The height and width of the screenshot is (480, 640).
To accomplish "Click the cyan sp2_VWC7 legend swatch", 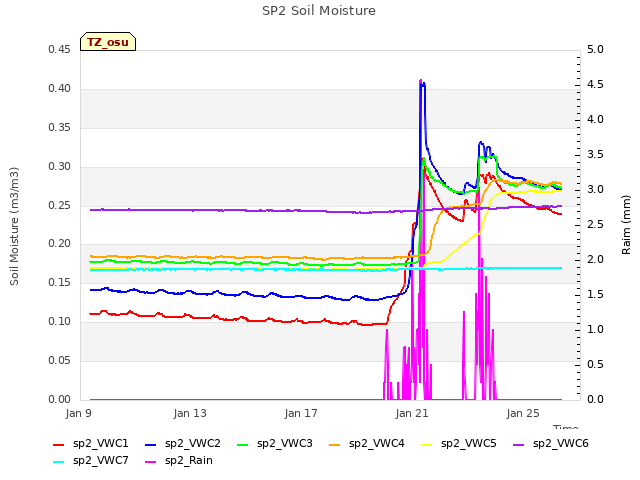I will click(59, 462).
